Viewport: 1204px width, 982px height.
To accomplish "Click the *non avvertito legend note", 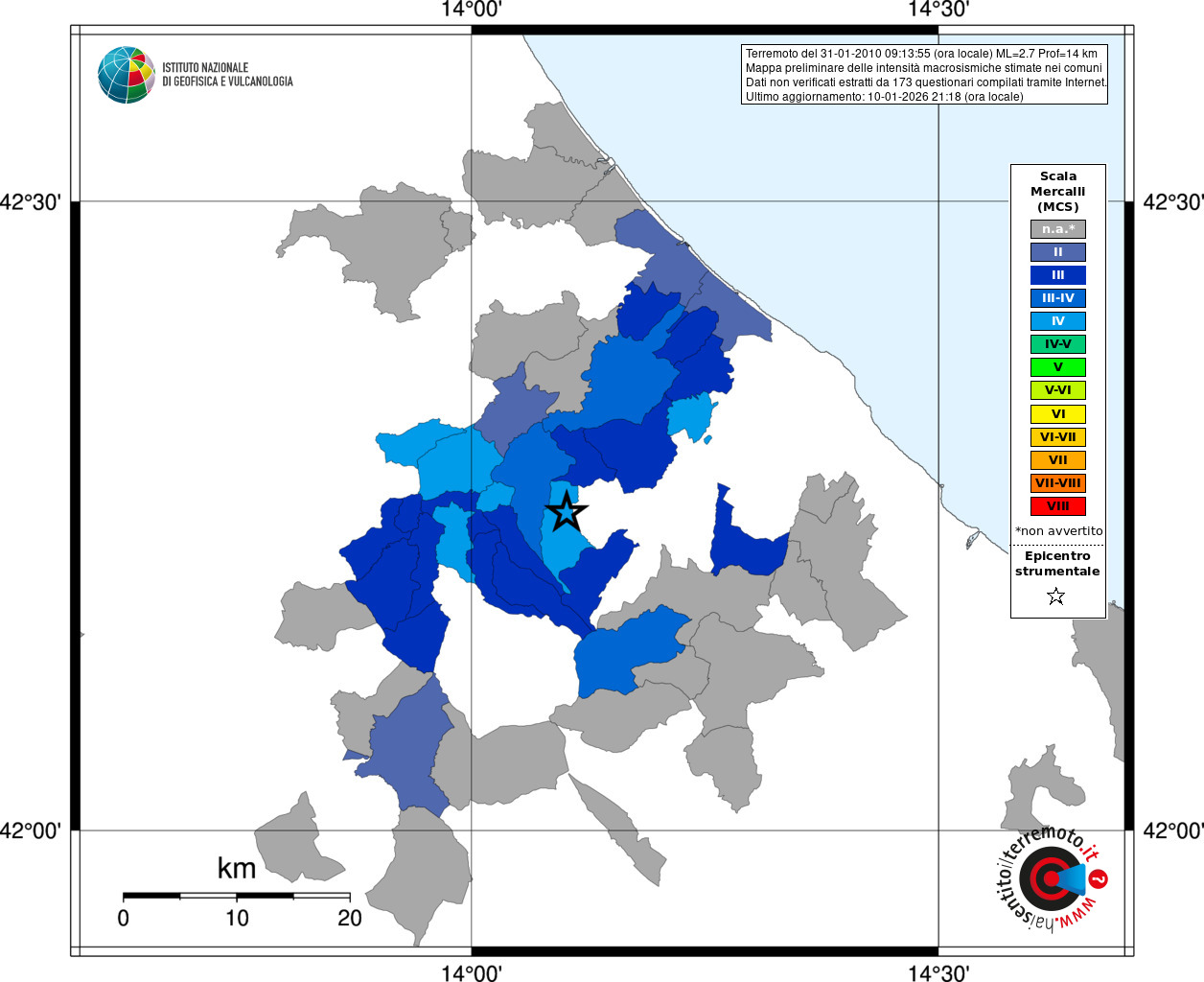I will 1058,531.
